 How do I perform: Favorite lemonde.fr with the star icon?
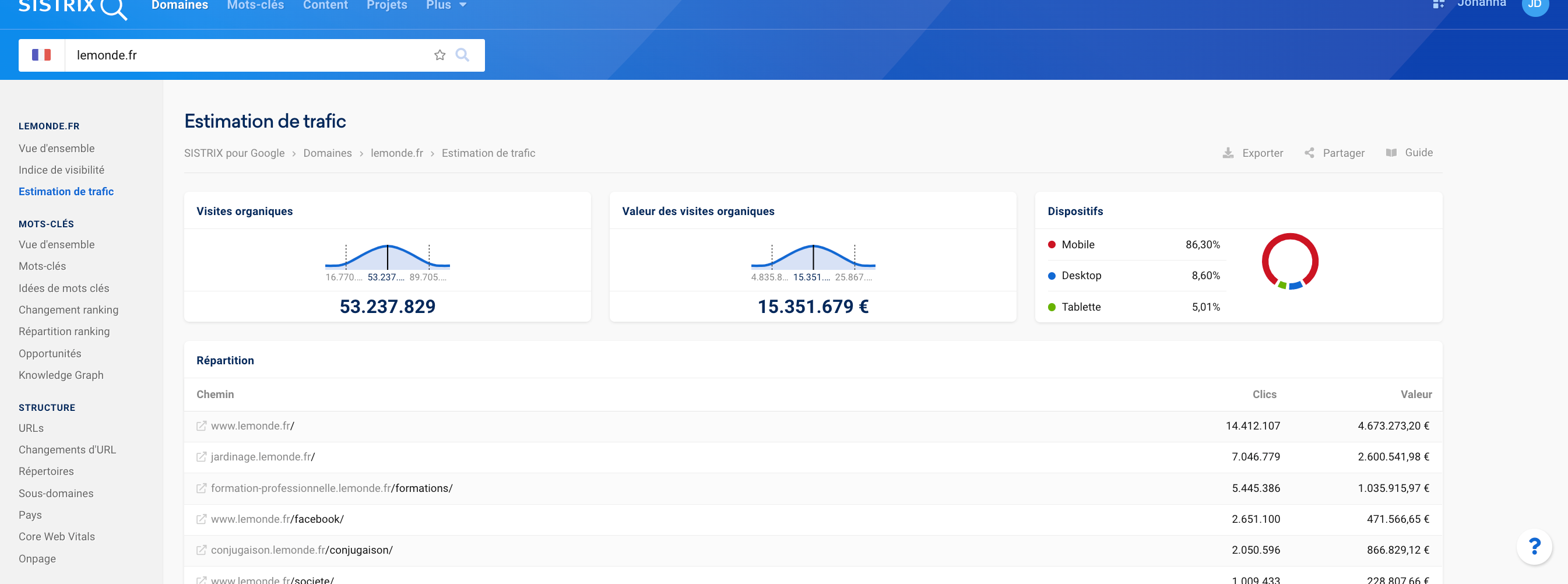click(x=440, y=55)
